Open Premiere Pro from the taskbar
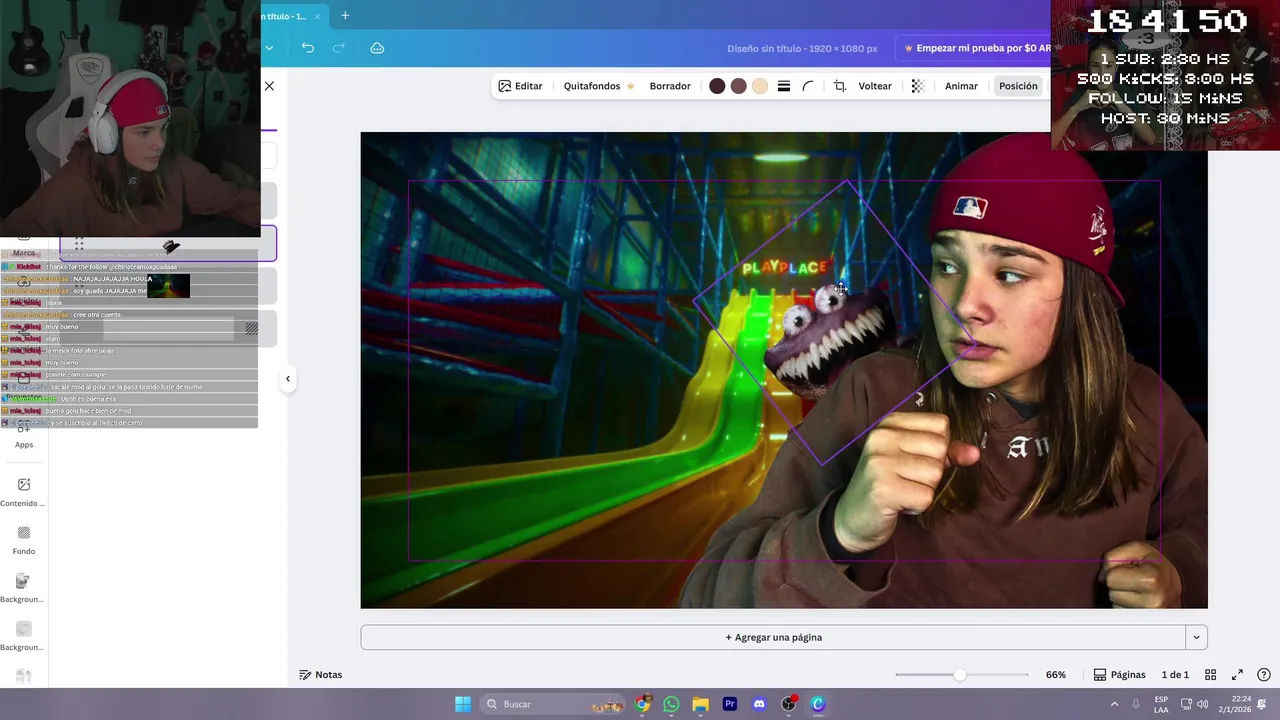Image resolution: width=1280 pixels, height=720 pixels. click(x=730, y=704)
